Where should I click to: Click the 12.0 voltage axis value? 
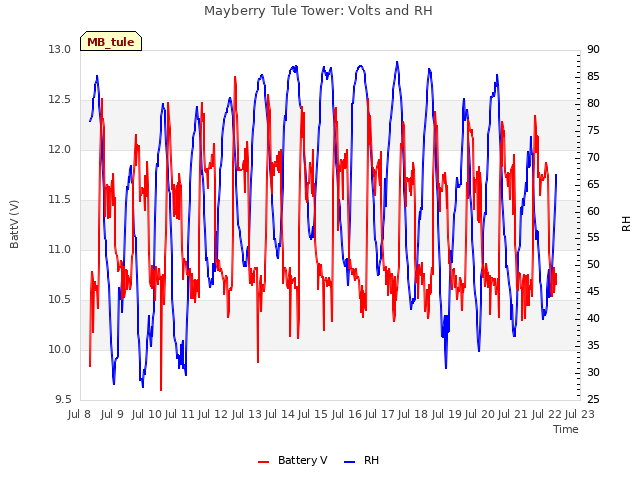tap(60, 149)
